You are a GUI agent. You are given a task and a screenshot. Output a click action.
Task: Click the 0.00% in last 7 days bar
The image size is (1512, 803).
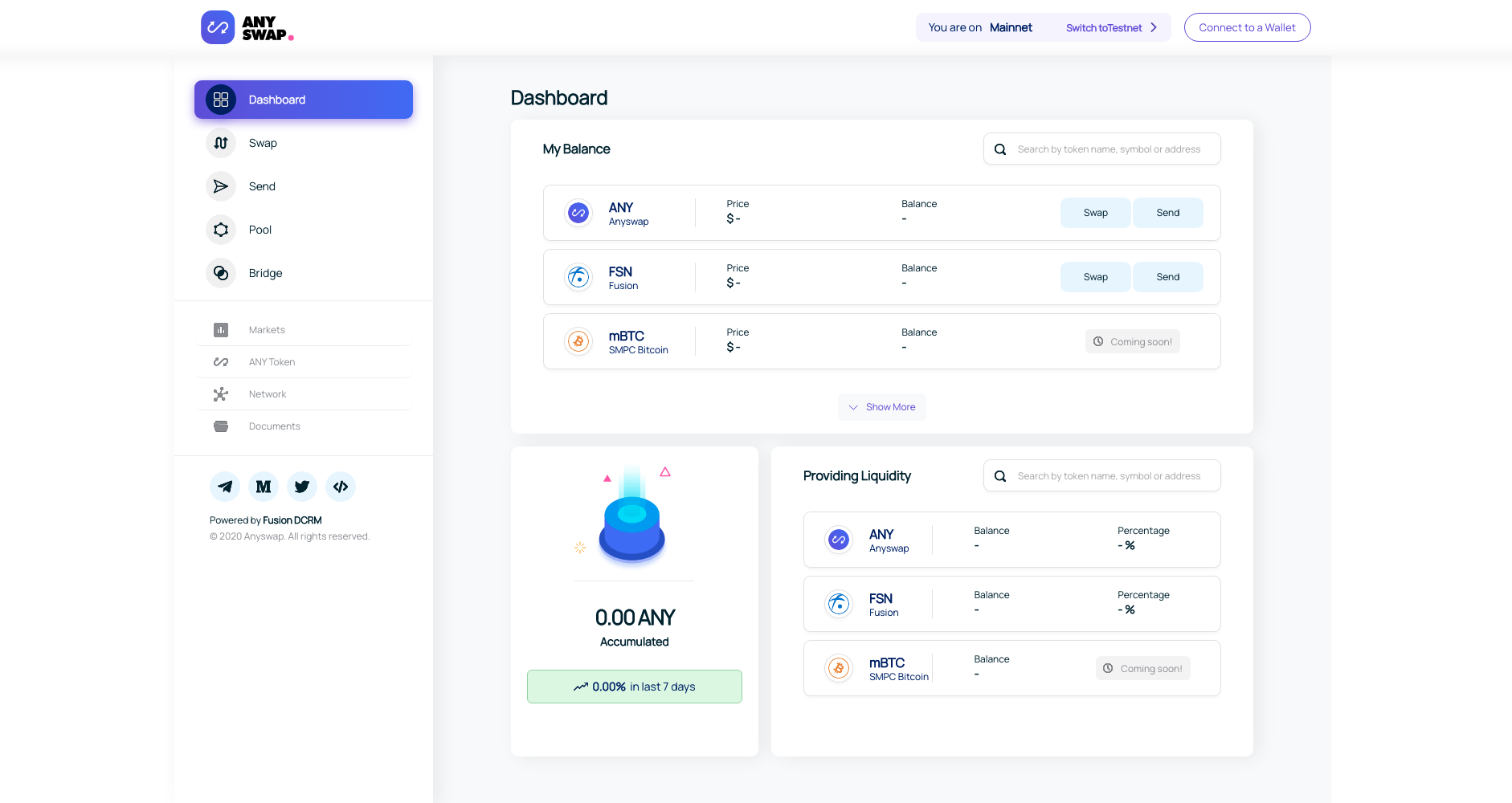click(x=635, y=687)
